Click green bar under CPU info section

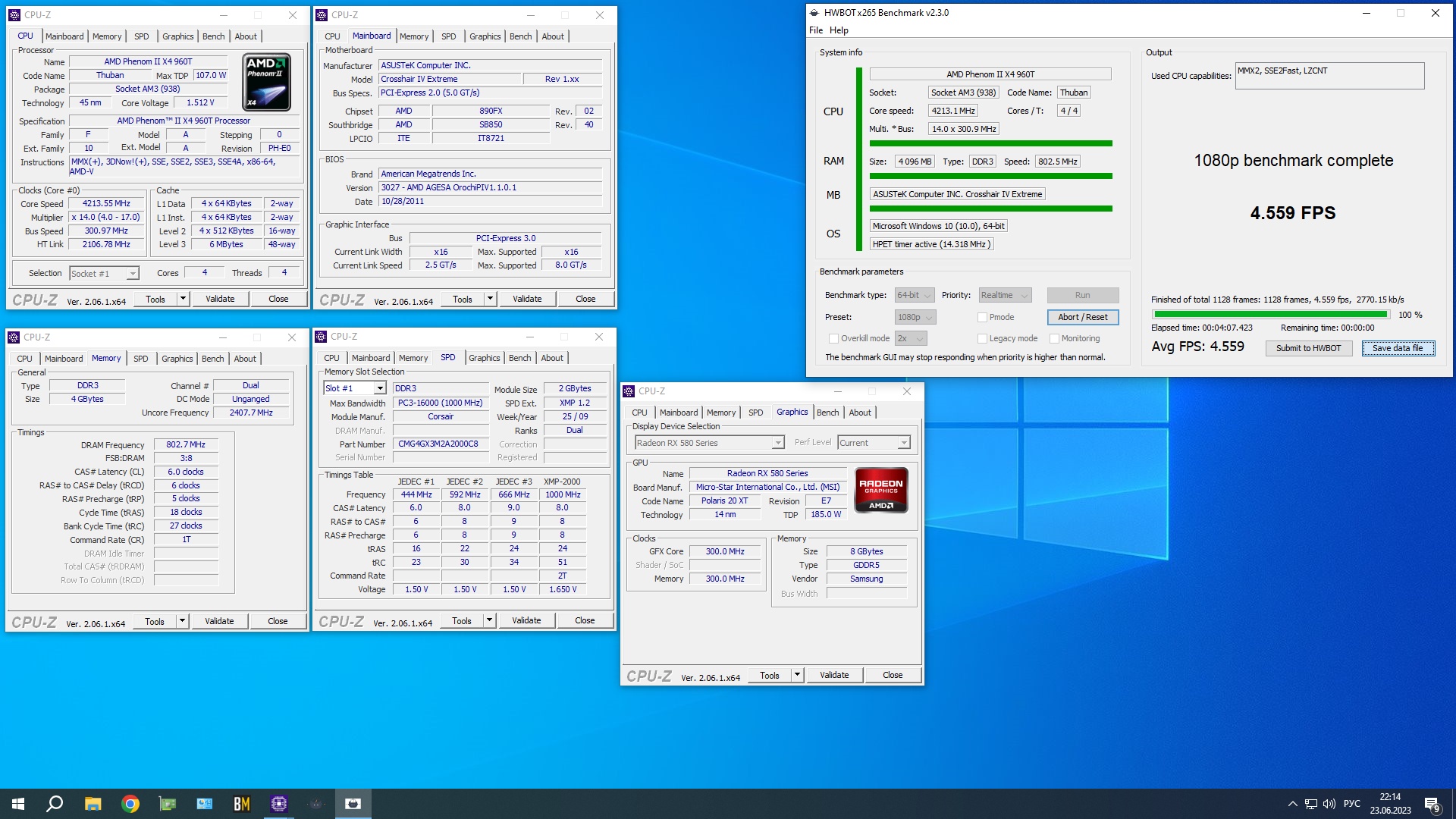pyautogui.click(x=990, y=143)
